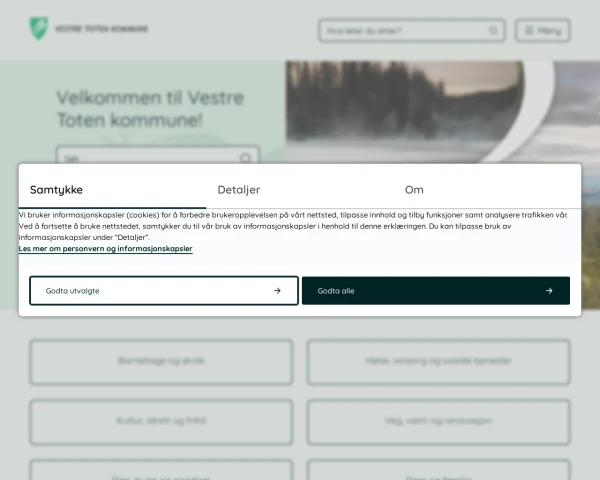The width and height of the screenshot is (600, 480).
Task: Open the Detaljer tab
Action: 300,190
